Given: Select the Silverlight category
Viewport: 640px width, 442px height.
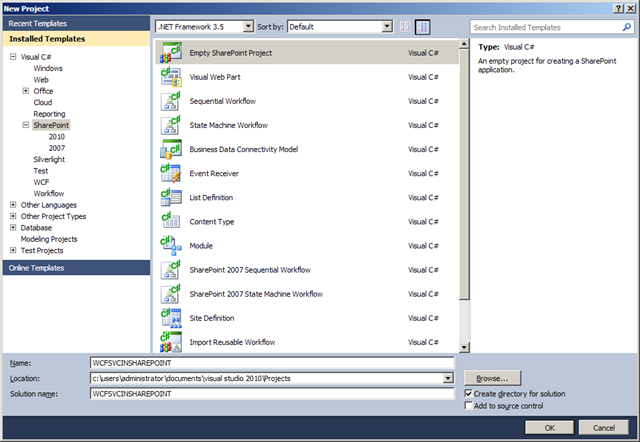Looking at the screenshot, I should click(49, 160).
